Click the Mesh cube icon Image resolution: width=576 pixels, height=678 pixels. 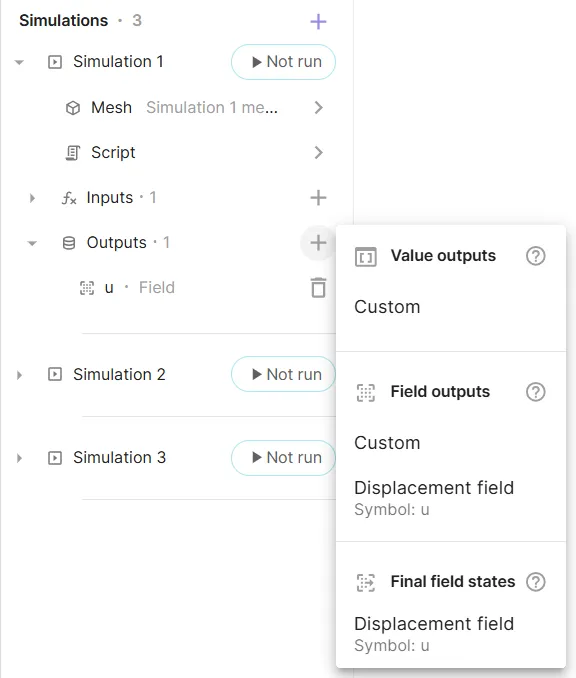[x=73, y=108]
